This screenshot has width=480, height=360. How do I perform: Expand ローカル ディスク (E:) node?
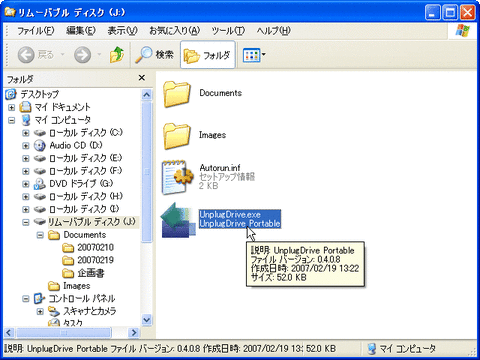click(26, 158)
